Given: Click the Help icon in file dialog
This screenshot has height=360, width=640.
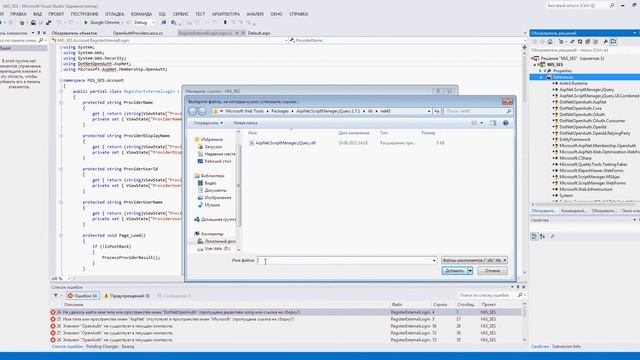Looking at the screenshot, I should 506,123.
